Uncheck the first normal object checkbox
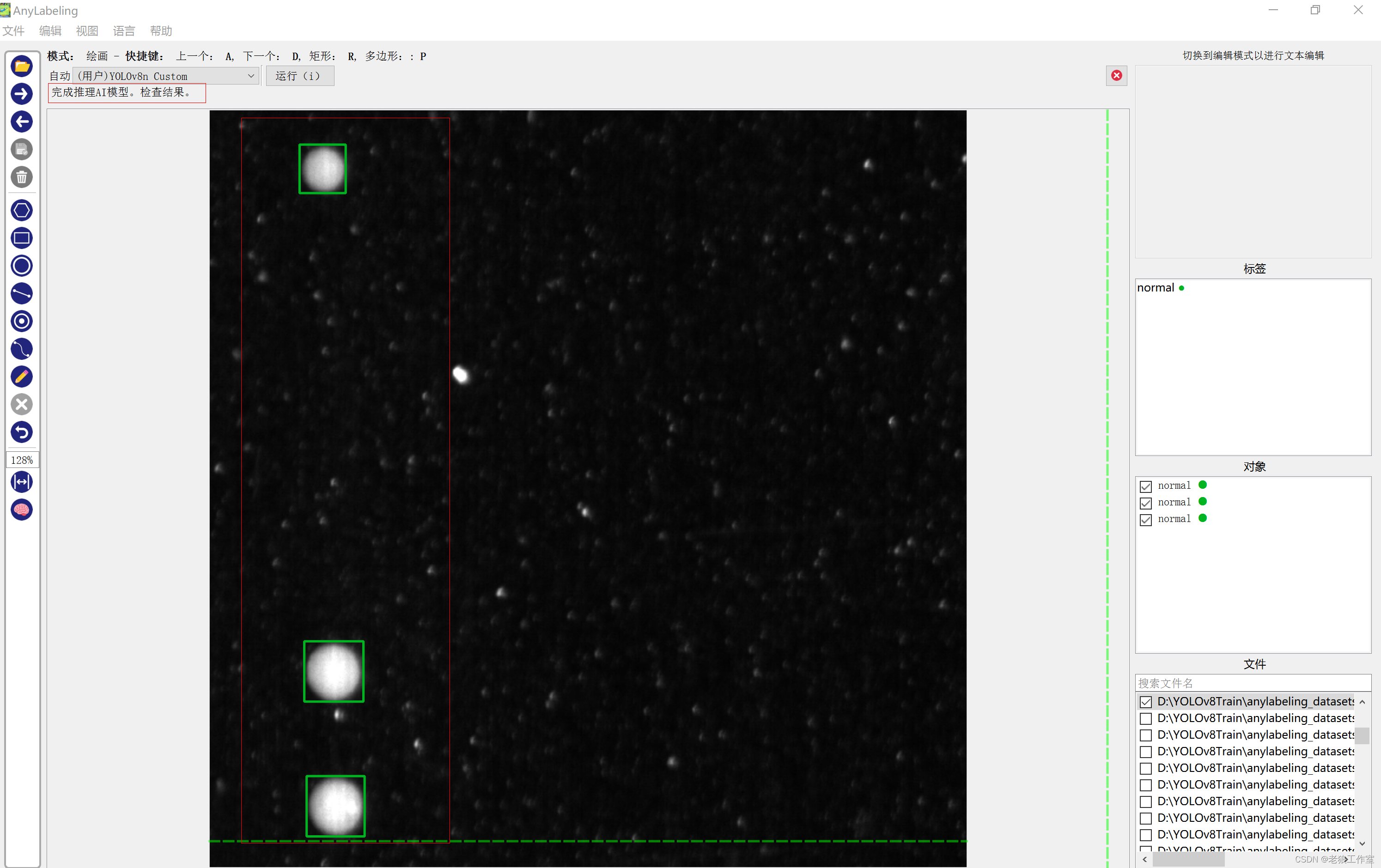Viewport: 1381px width, 868px height. pyautogui.click(x=1145, y=486)
